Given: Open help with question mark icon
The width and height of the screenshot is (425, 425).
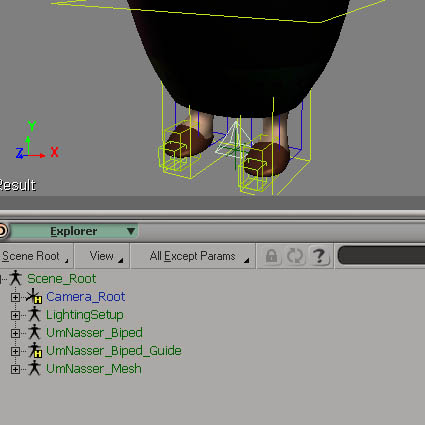Looking at the screenshot, I should tap(319, 256).
